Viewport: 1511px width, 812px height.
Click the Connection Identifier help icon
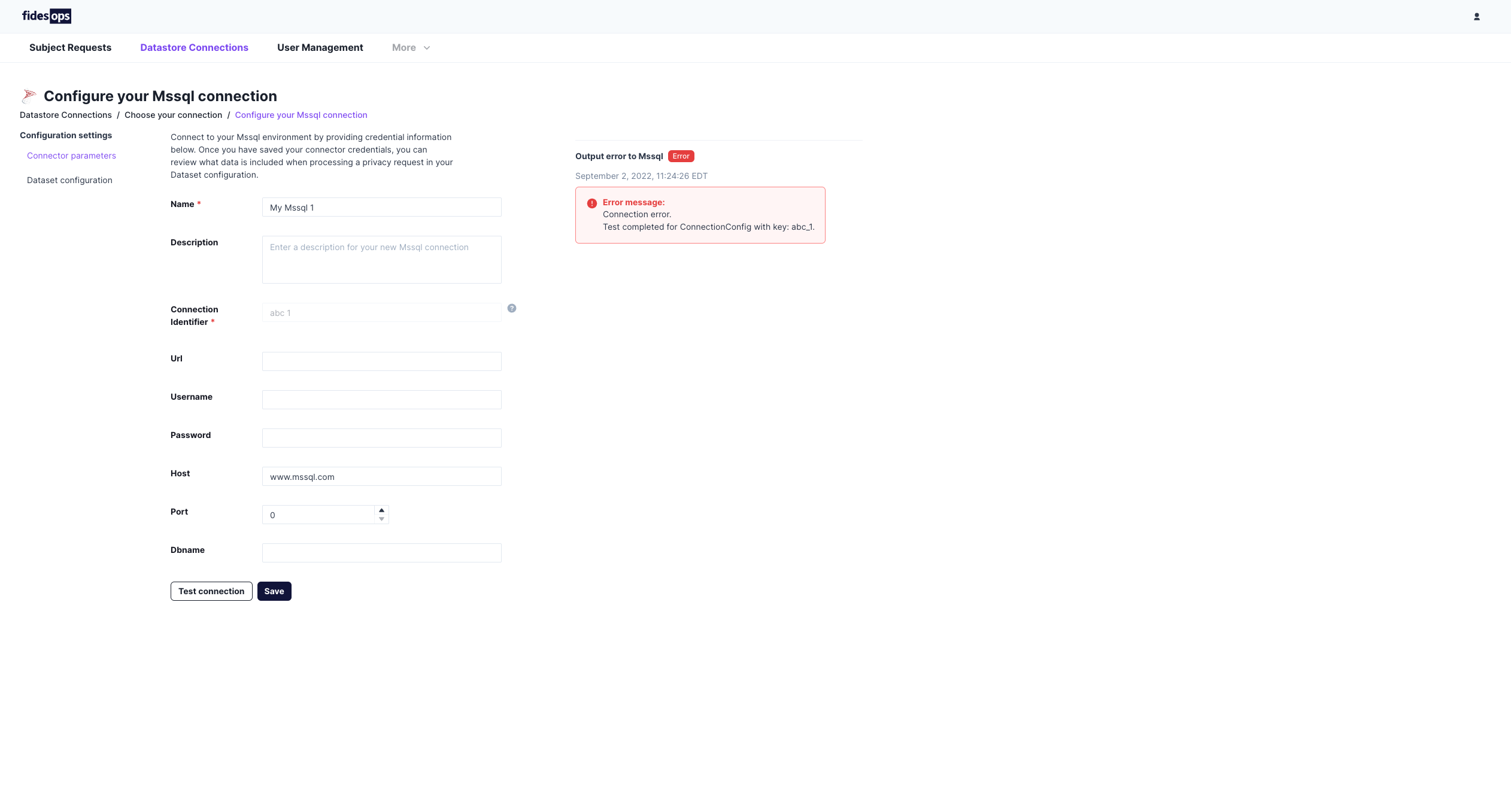click(x=512, y=308)
